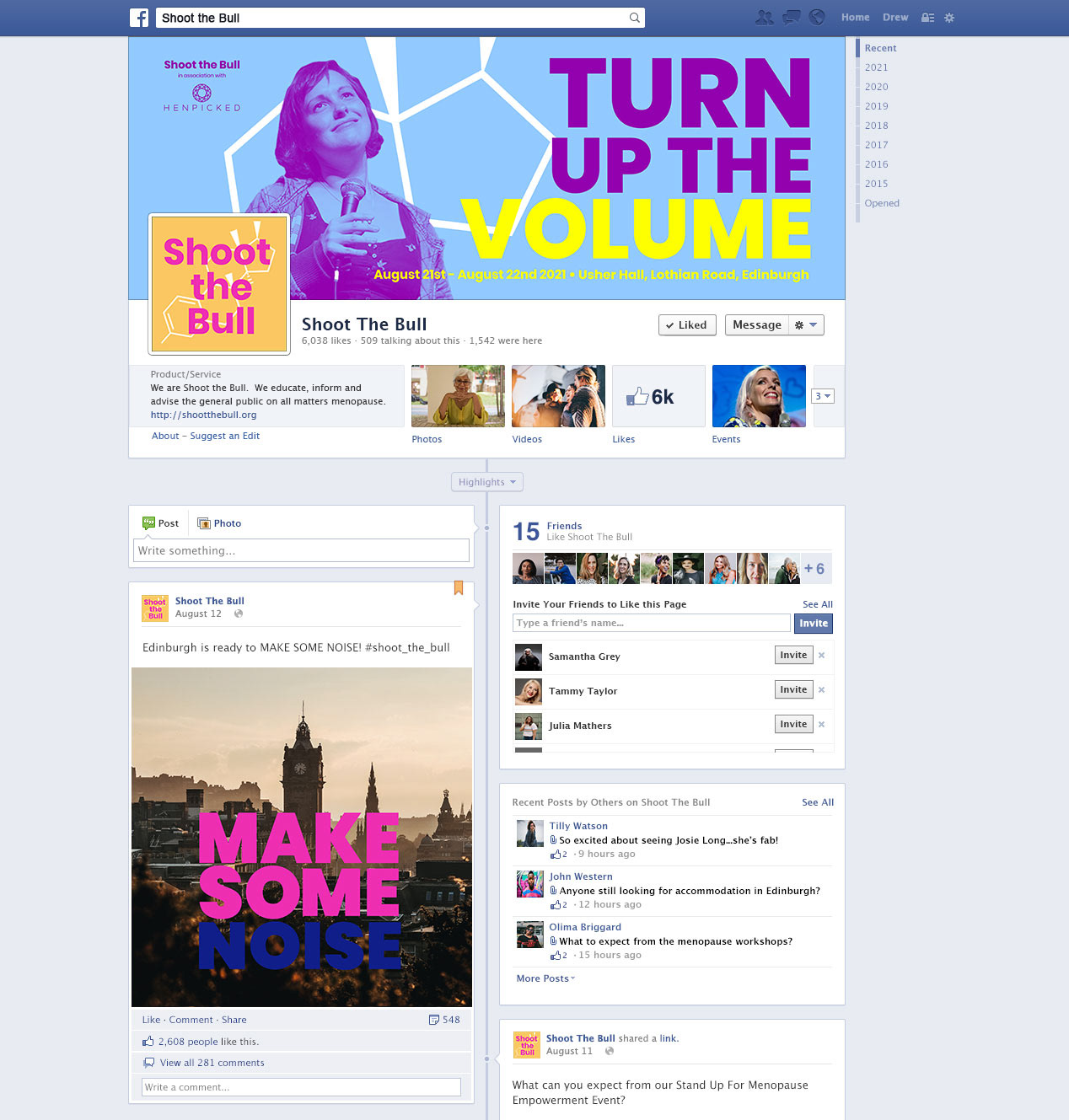Click the Write a comment field

pyautogui.click(x=302, y=1087)
